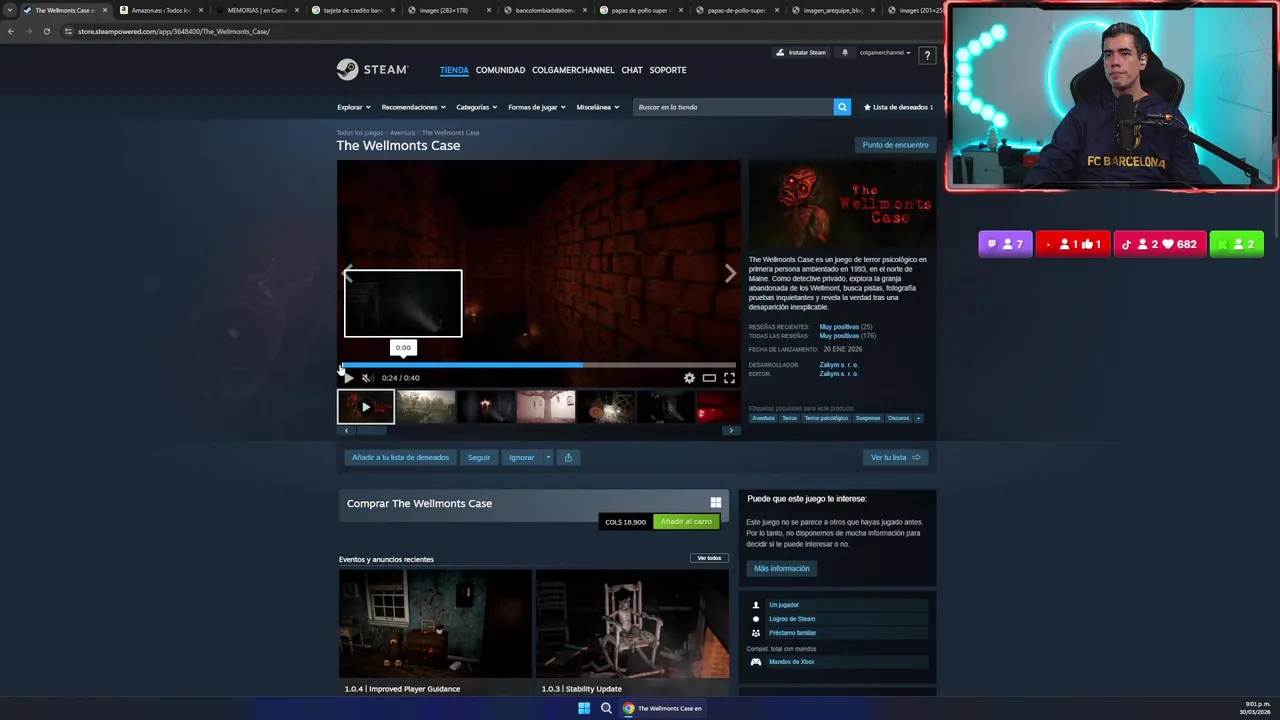Open the video player settings gear
This screenshot has width=1280, height=720.
point(689,378)
